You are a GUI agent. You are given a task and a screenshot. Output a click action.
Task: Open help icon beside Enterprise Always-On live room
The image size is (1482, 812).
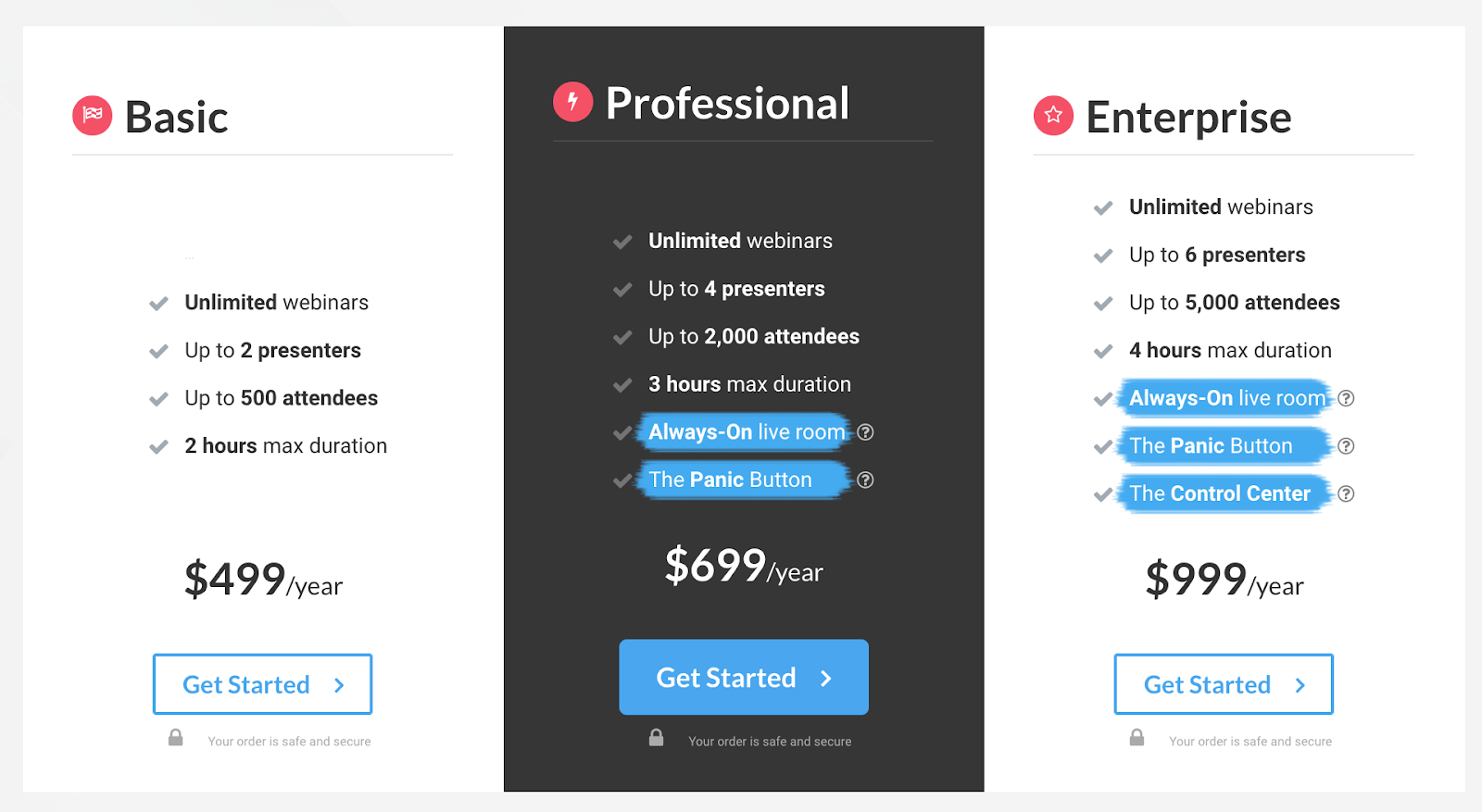(1346, 398)
